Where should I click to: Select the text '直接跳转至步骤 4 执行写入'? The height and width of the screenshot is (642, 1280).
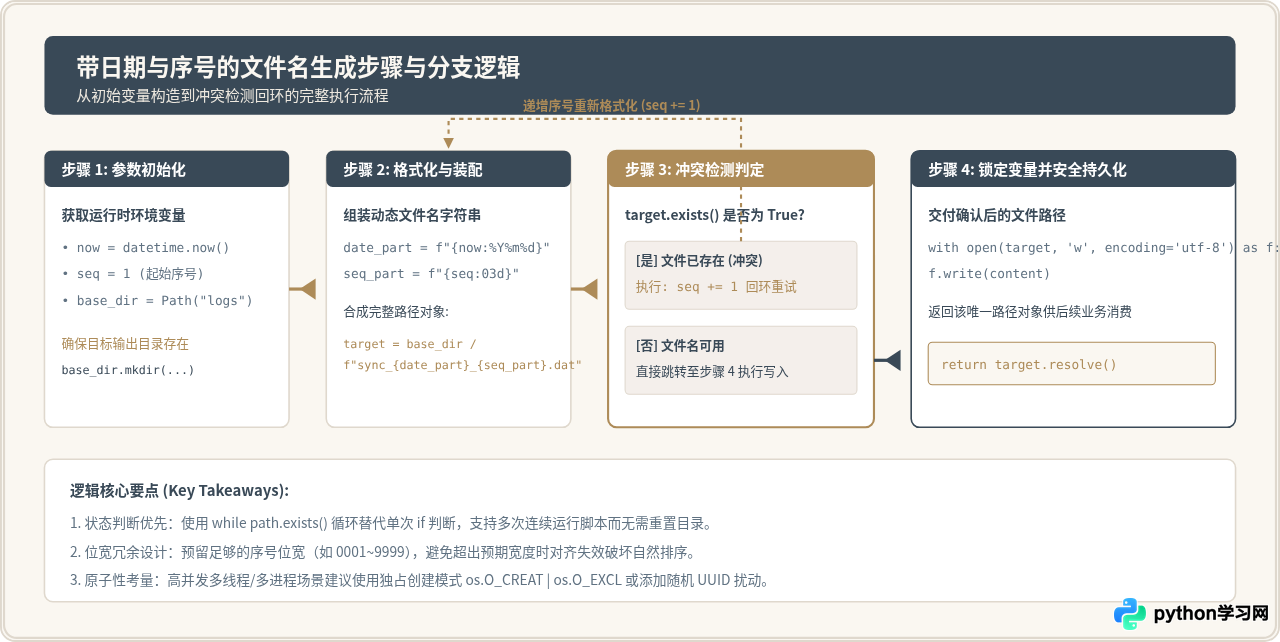(x=712, y=371)
